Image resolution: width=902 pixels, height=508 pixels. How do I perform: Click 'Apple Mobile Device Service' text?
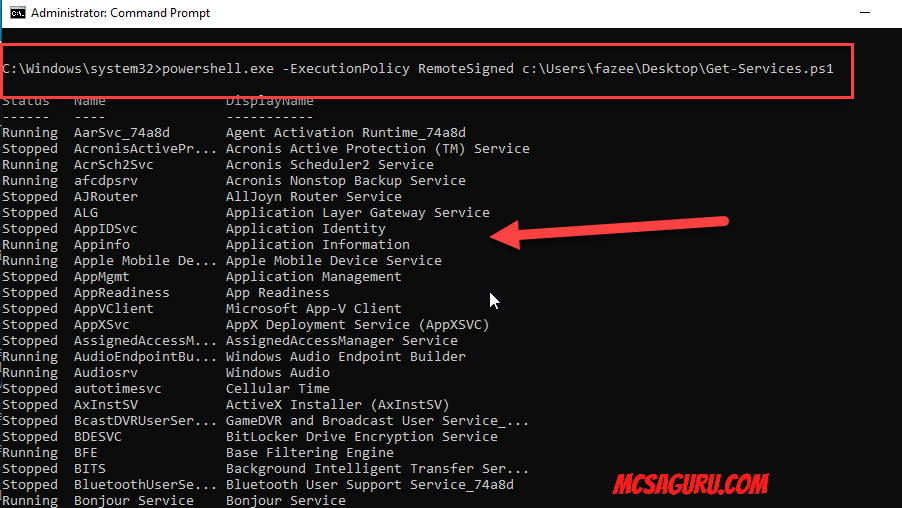334,261
